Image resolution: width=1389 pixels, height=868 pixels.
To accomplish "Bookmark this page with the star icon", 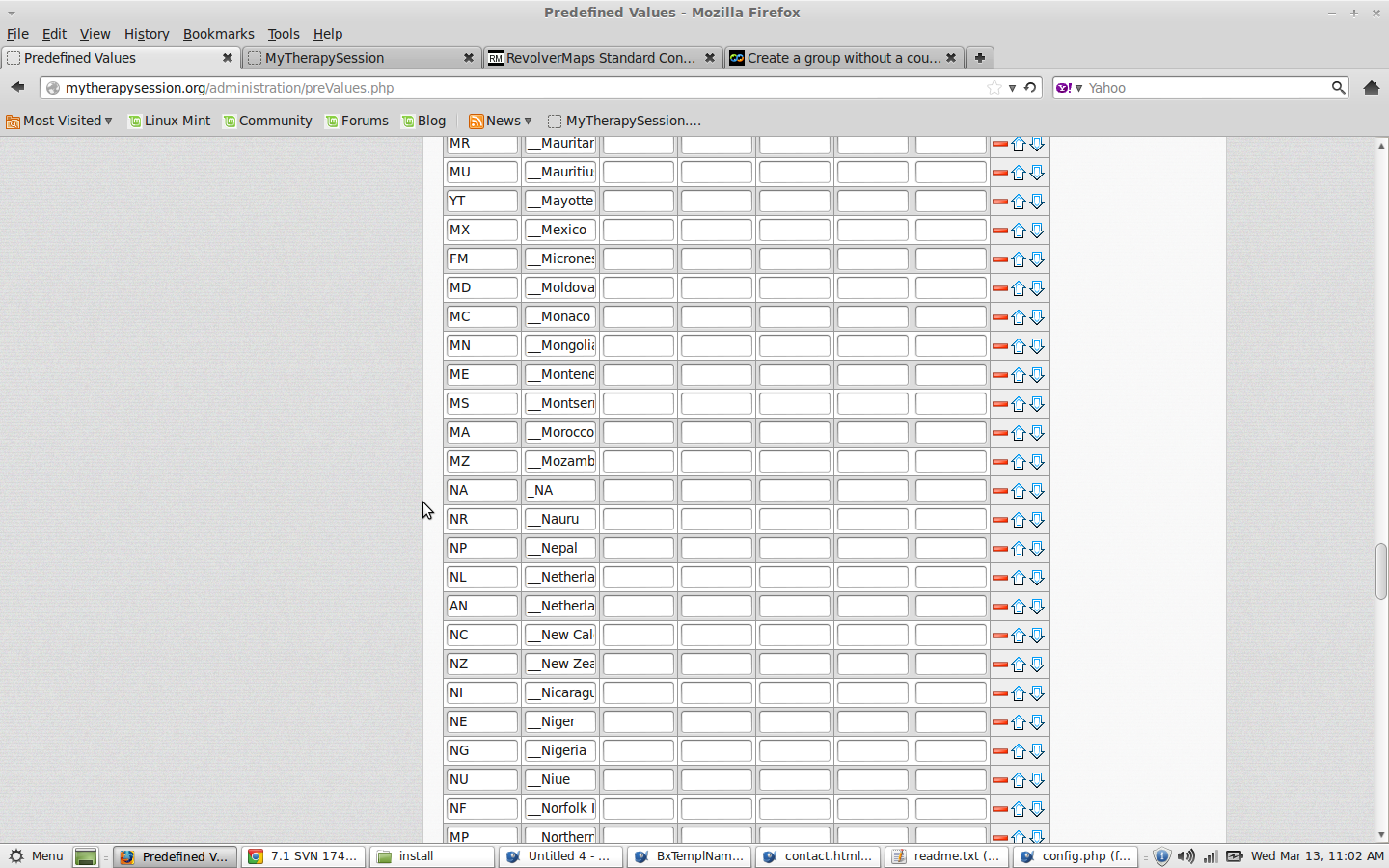I will point(994,88).
